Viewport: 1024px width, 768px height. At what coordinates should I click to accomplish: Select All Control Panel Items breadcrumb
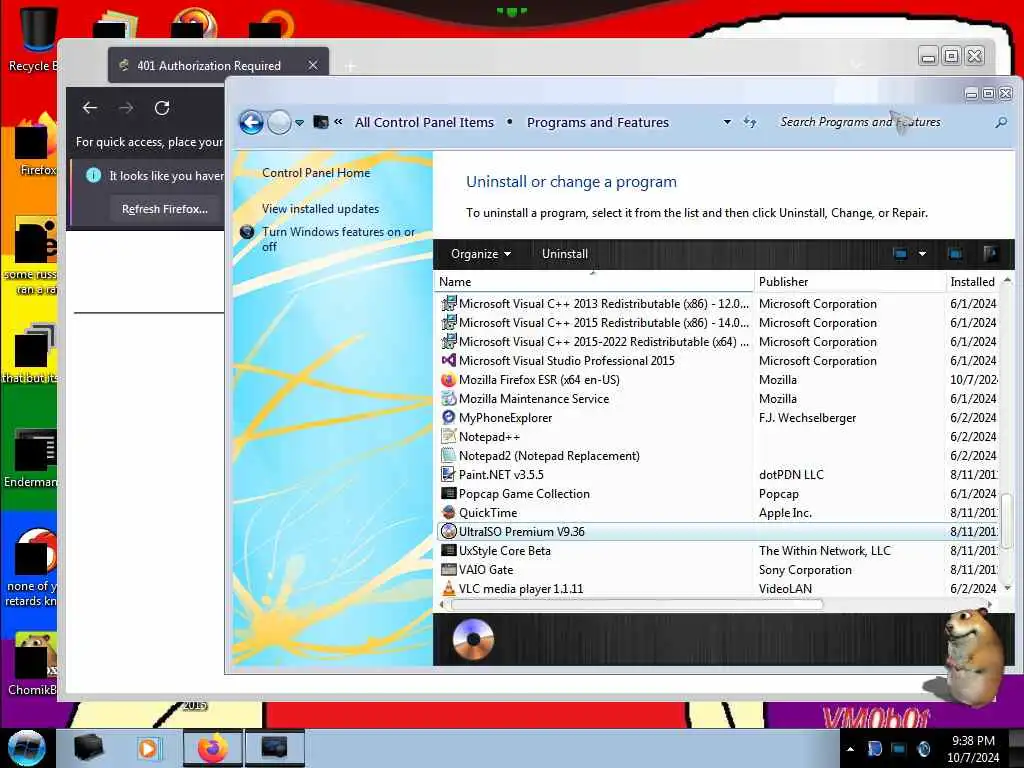pos(424,122)
